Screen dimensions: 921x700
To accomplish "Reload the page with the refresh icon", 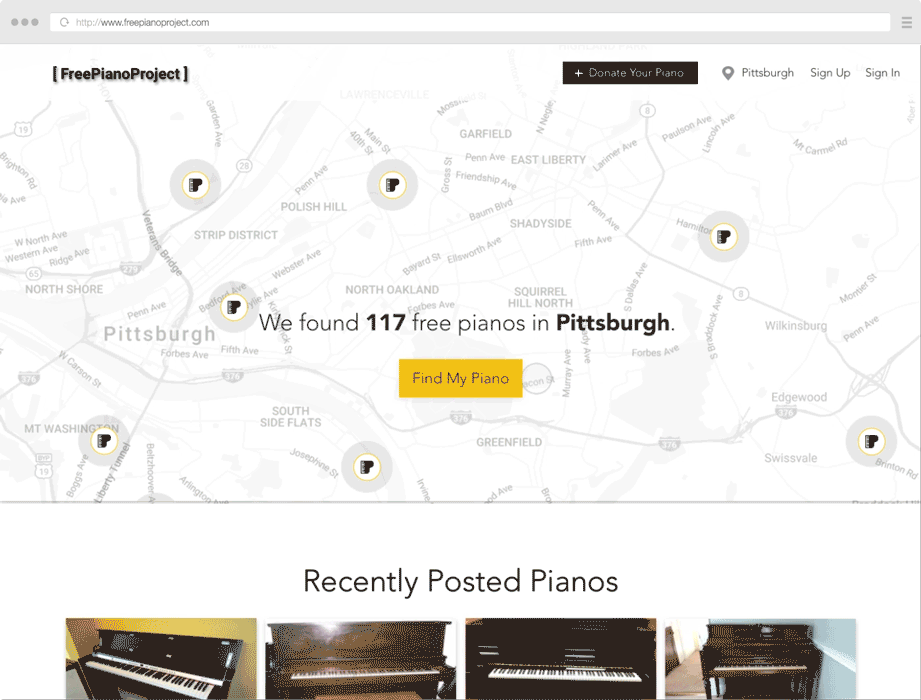I will click(65, 22).
